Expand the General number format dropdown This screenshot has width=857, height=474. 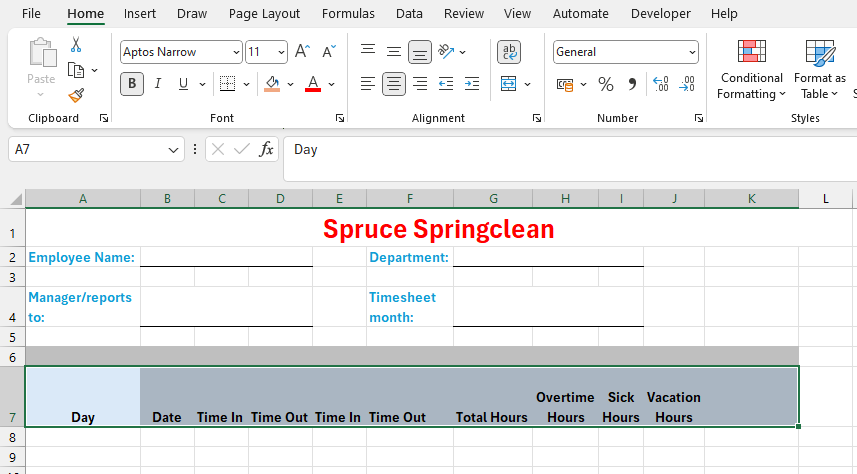pos(692,52)
